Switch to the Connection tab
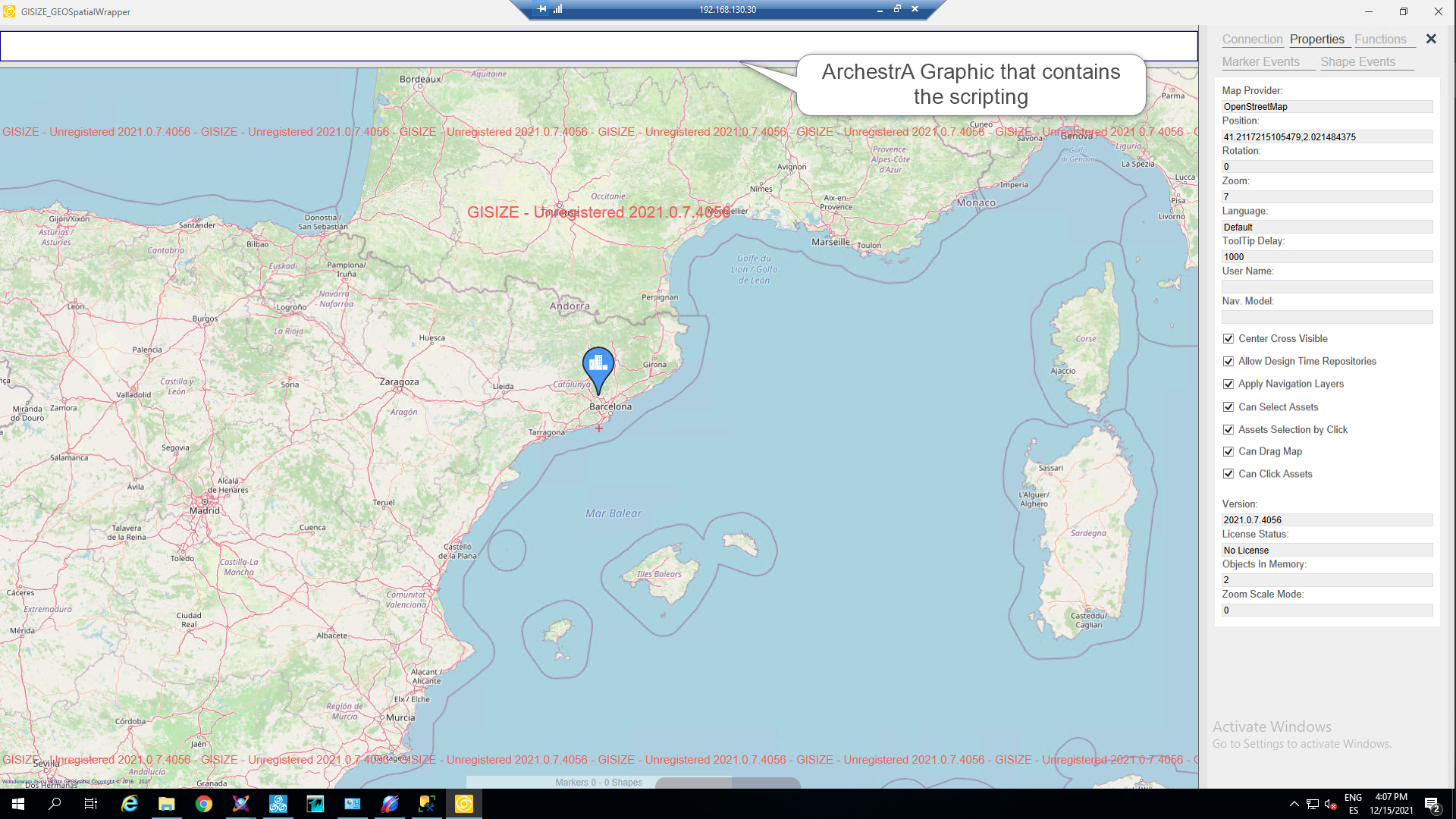Viewport: 1456px width, 819px height. [x=1252, y=39]
